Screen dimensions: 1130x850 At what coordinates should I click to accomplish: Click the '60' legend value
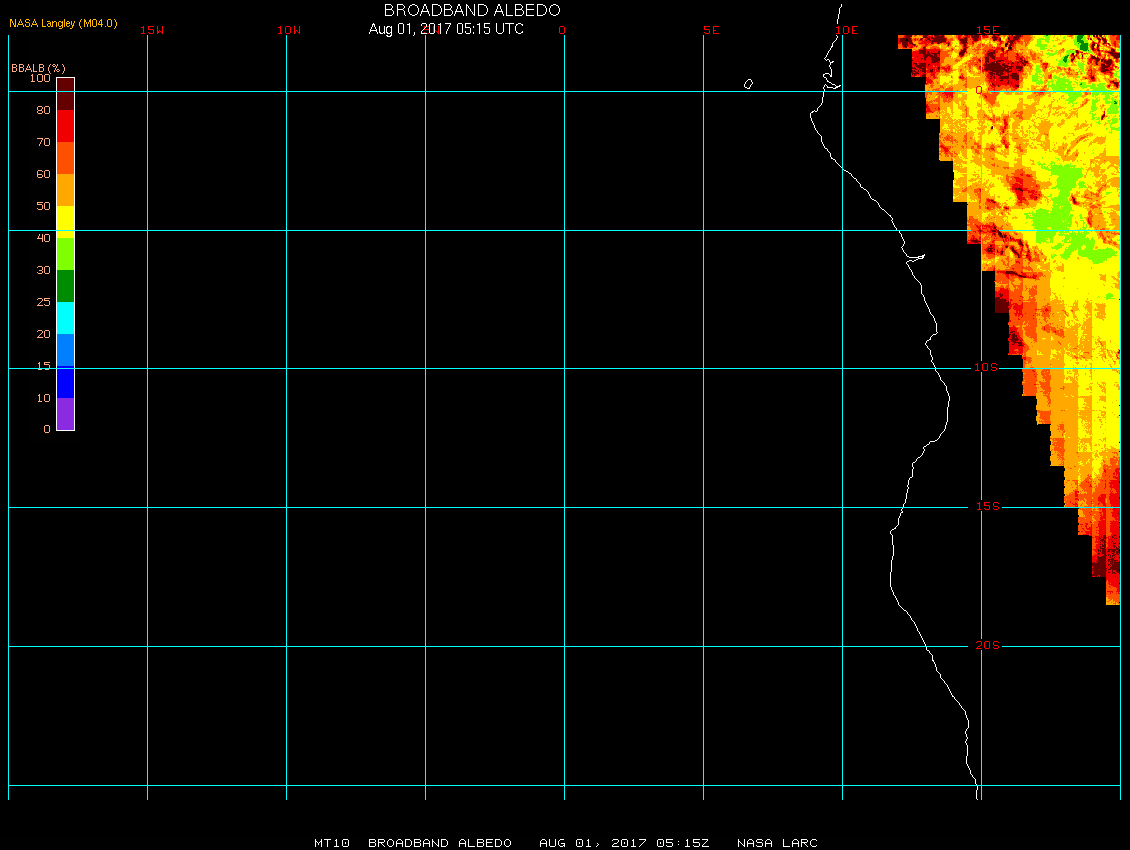pos(44,174)
